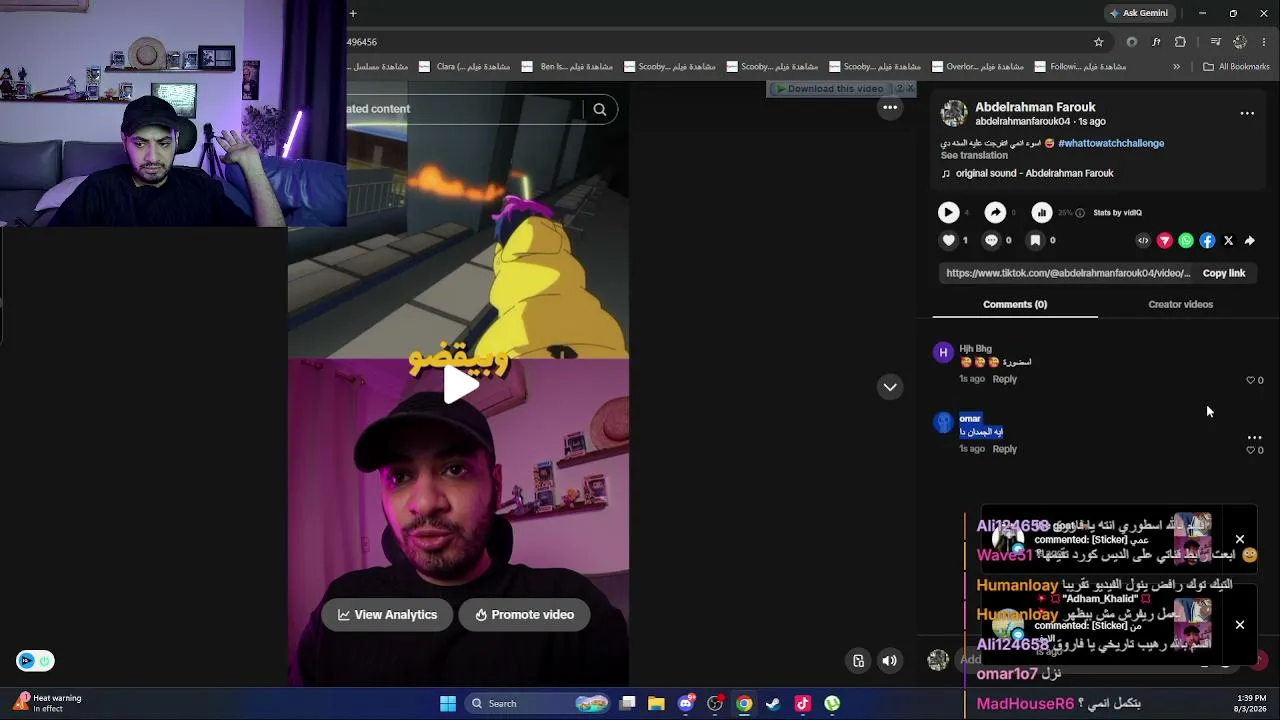This screenshot has height=720, width=1280.
Task: Open Abdelrahman Farouk's profile avatar
Action: pos(954,113)
